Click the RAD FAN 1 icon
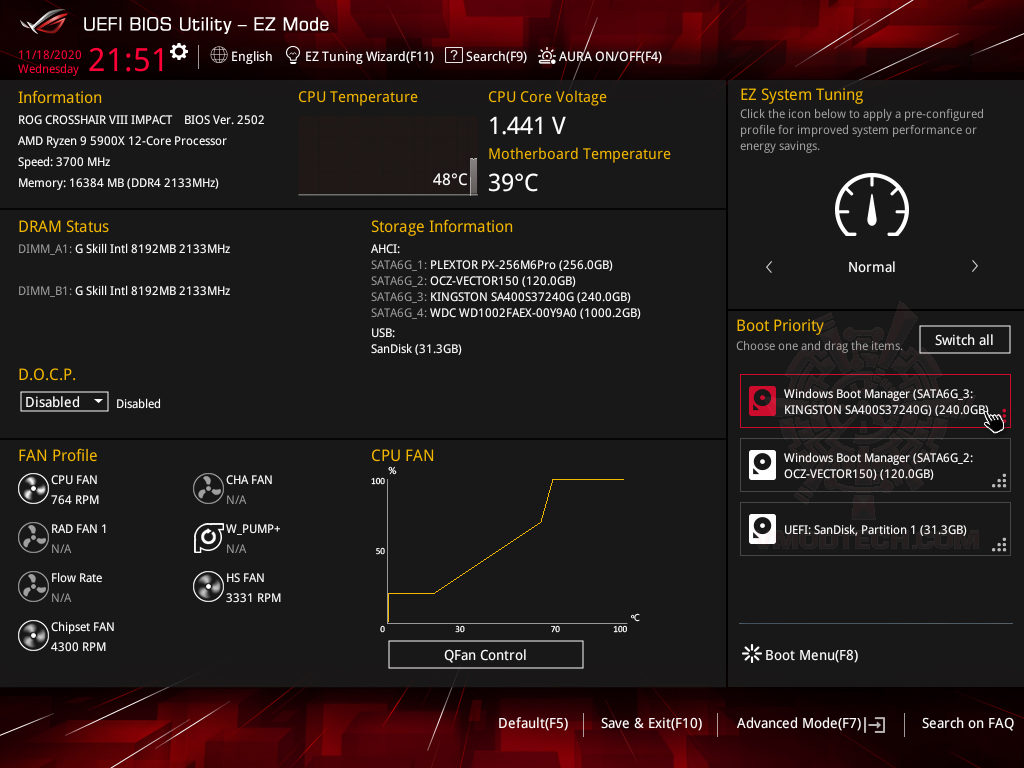Screen dimensions: 1024x768 (x=33, y=537)
